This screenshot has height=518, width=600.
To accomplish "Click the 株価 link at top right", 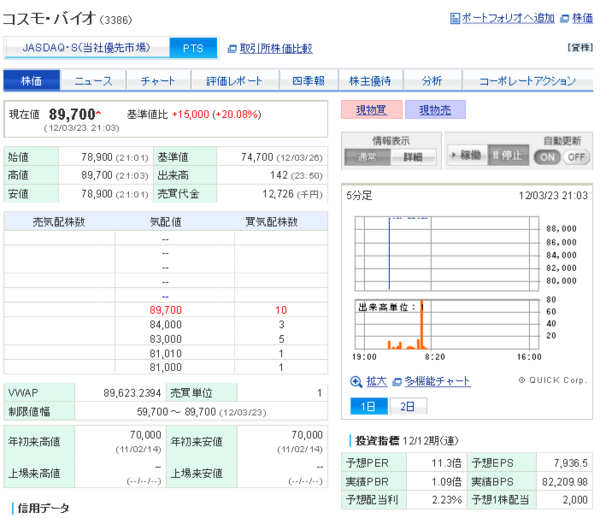I will coord(582,18).
